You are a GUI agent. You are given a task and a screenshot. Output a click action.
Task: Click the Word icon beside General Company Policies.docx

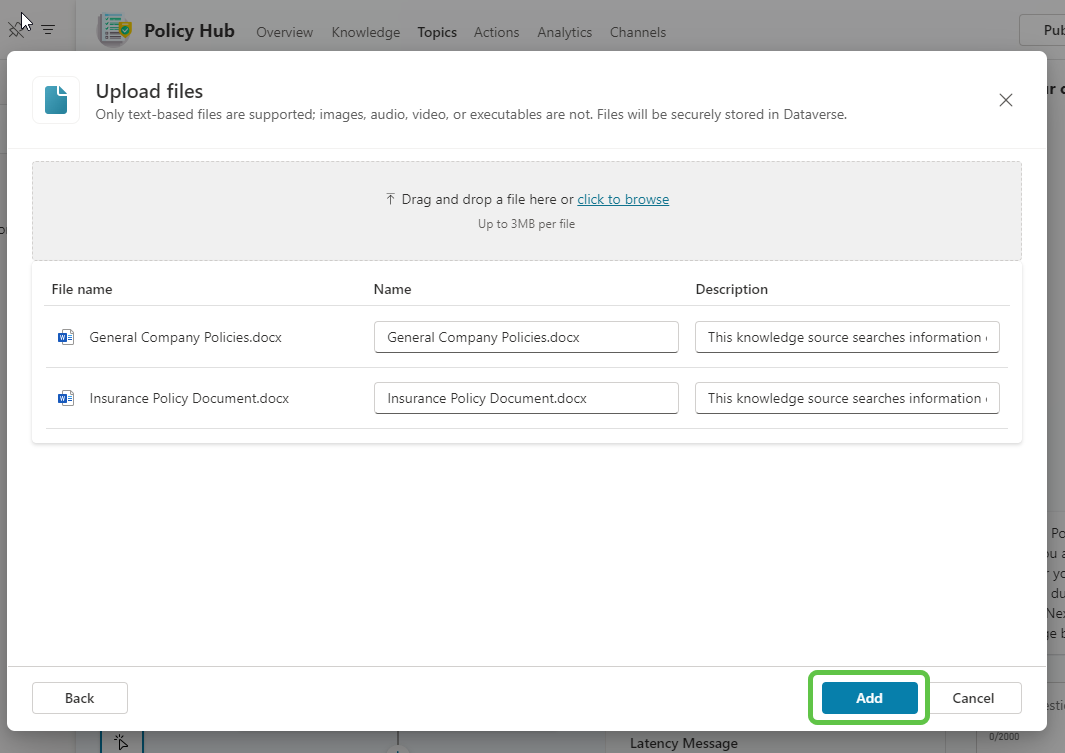65,337
